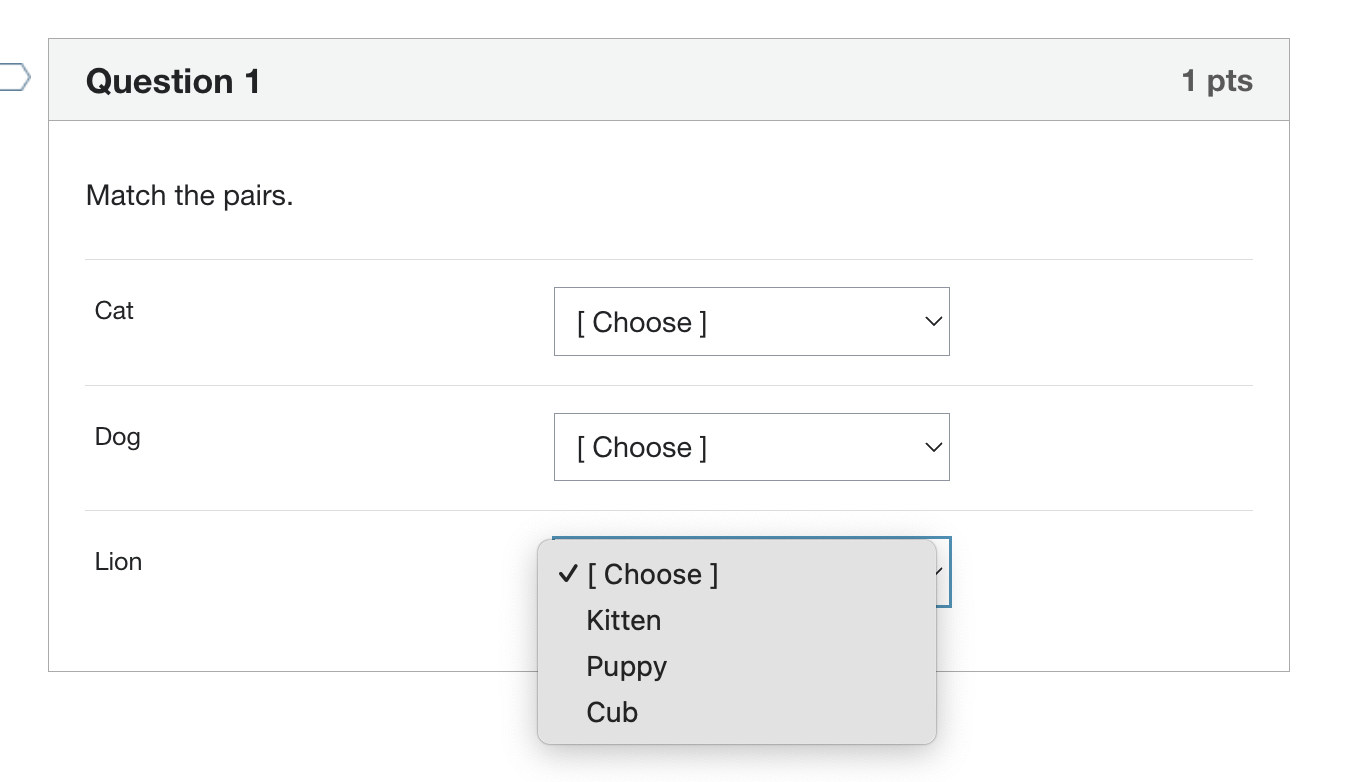This screenshot has width=1348, height=782.
Task: Click the checkmark beside the [ Choose ] option
Action: tap(568, 574)
